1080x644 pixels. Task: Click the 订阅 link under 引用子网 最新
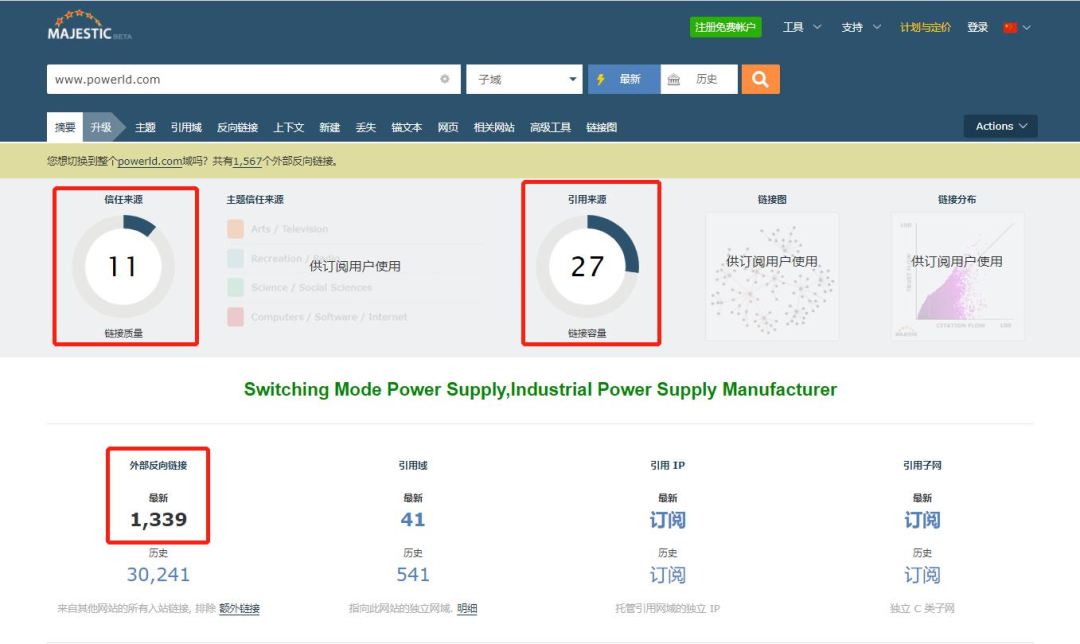922,520
